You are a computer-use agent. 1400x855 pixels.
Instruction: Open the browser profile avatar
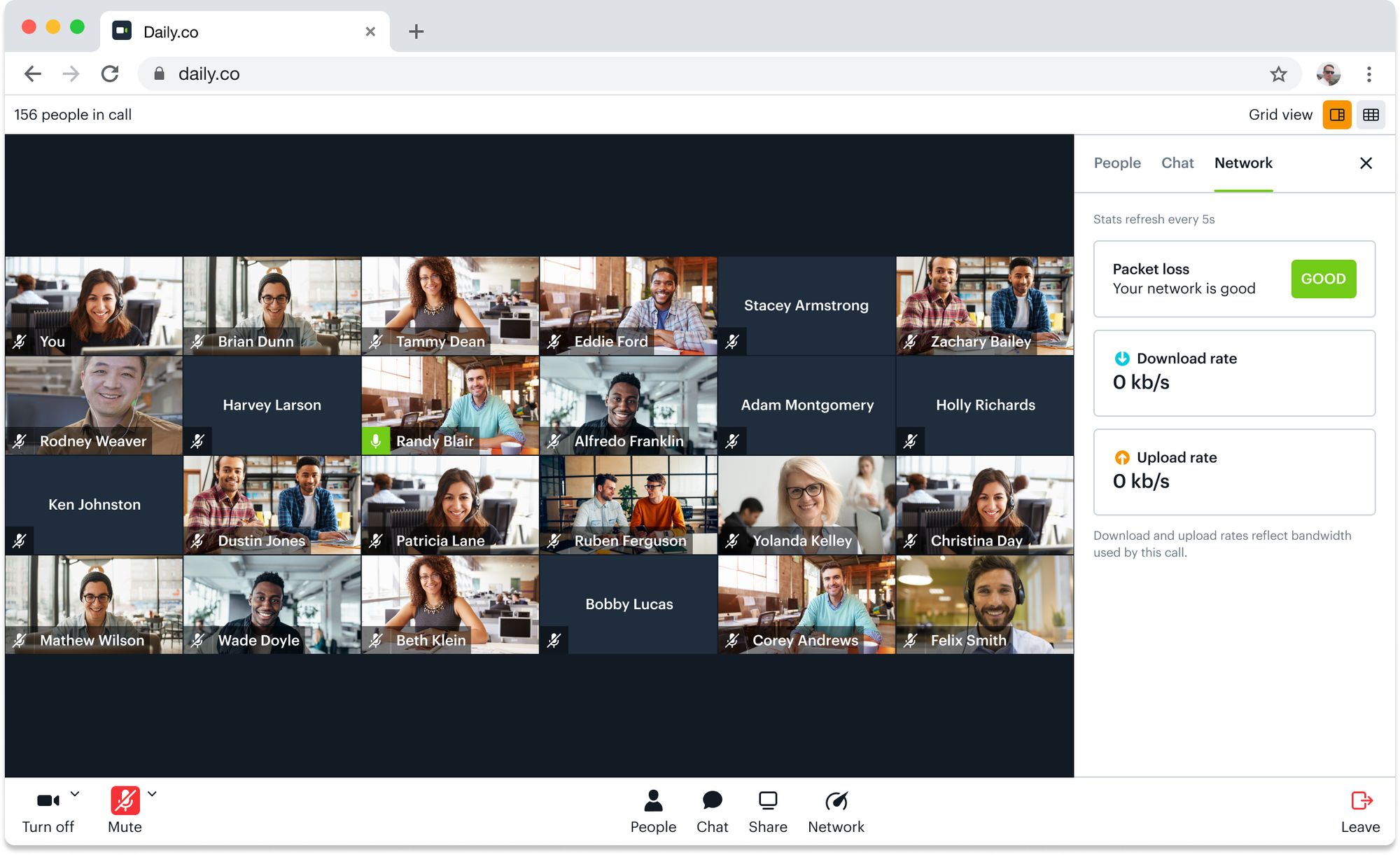click(1328, 74)
